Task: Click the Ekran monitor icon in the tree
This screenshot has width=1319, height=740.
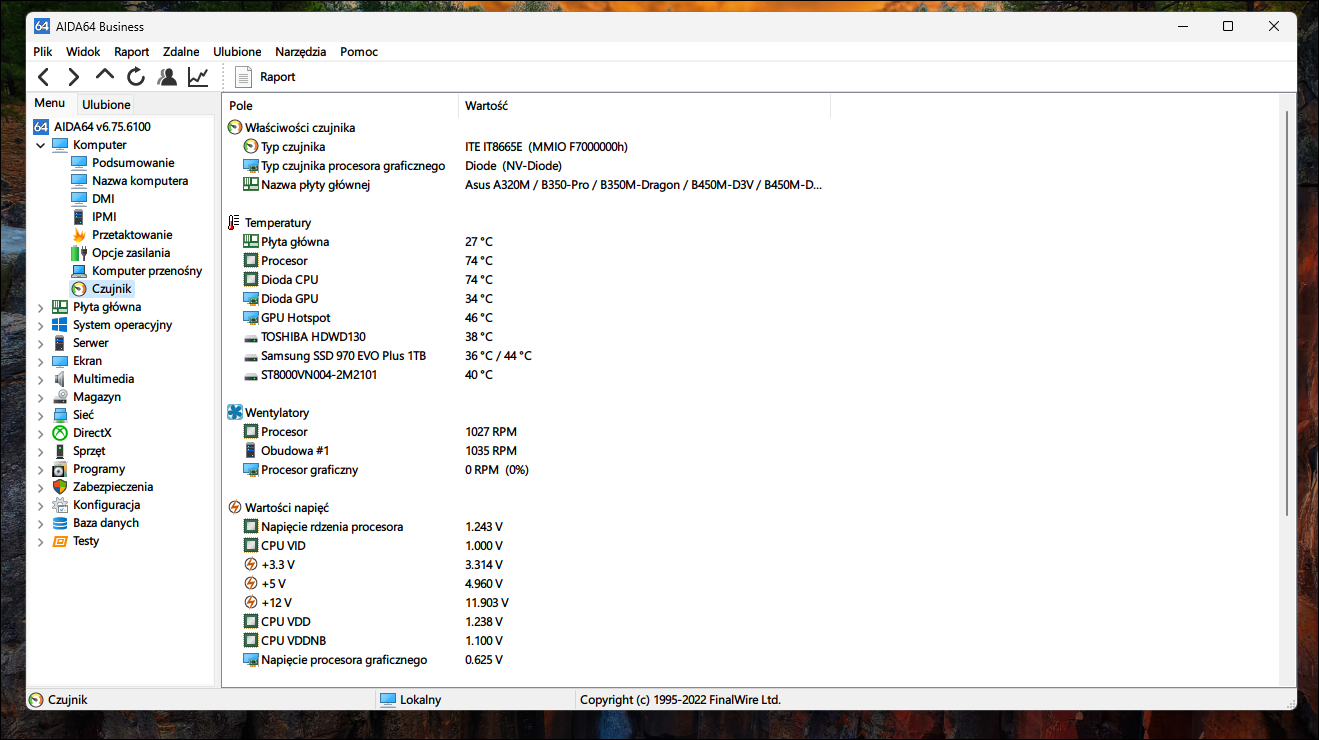Action: coord(60,361)
